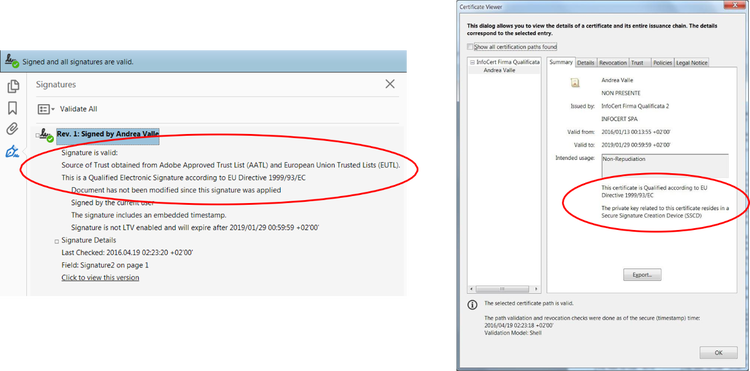Click the certificate icon beside Andrea Valle
The width and height of the screenshot is (750, 371).
(575, 83)
